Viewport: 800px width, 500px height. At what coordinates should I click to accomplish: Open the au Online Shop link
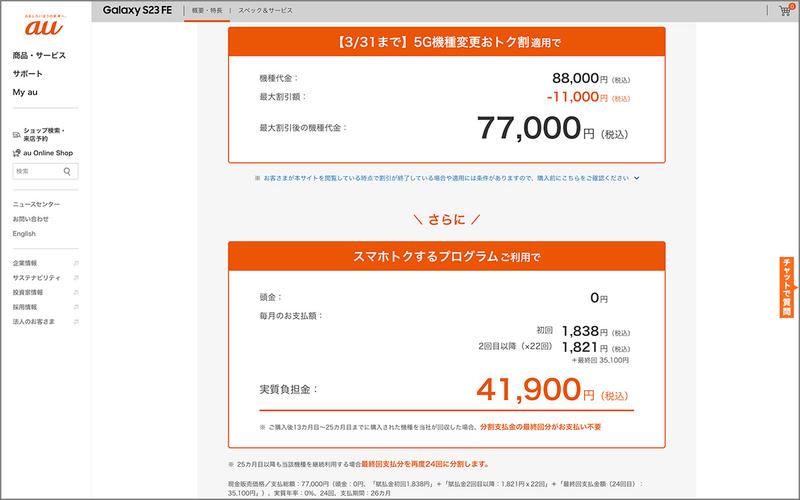point(48,153)
